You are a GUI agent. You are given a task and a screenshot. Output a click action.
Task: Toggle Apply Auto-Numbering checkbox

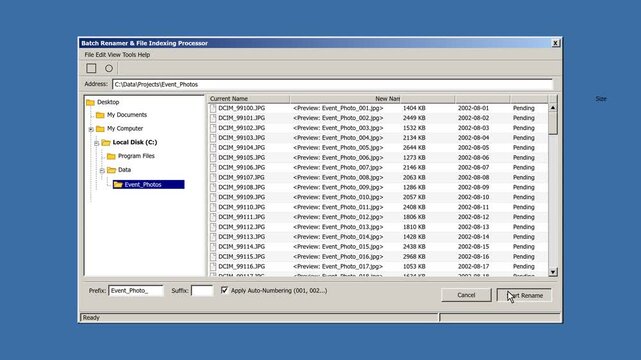224,290
